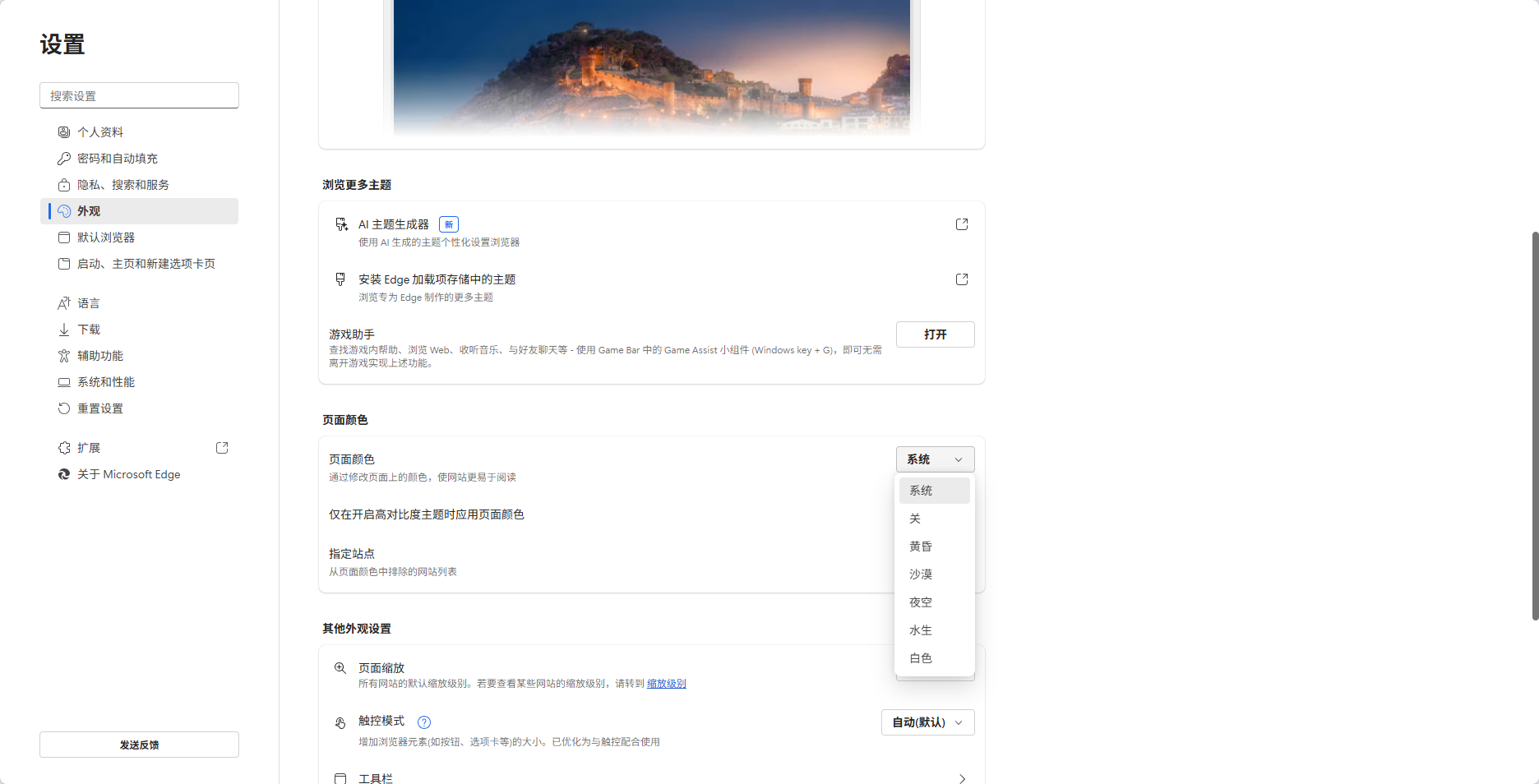This screenshot has width=1539, height=784.
Task: Open 启动、主页和新建选项卡页 settings
Action: 146,264
